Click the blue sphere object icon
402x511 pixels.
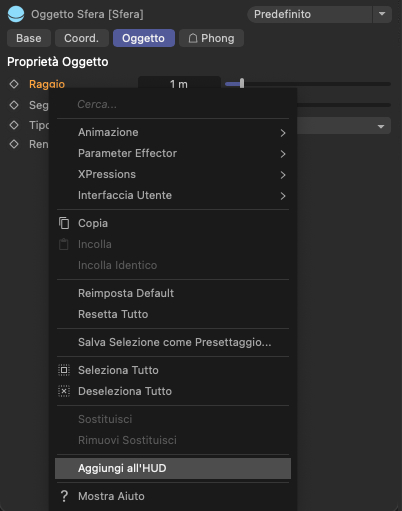click(x=16, y=14)
